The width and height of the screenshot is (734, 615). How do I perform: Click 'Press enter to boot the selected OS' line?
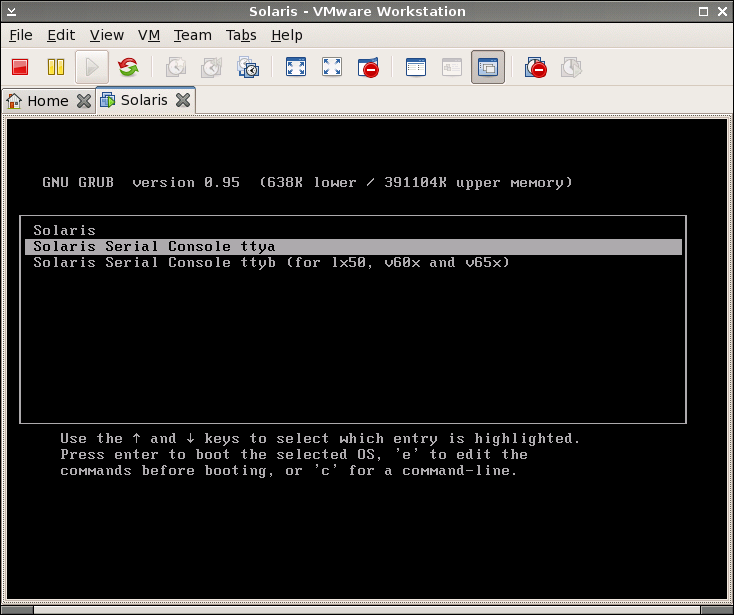pos(294,454)
